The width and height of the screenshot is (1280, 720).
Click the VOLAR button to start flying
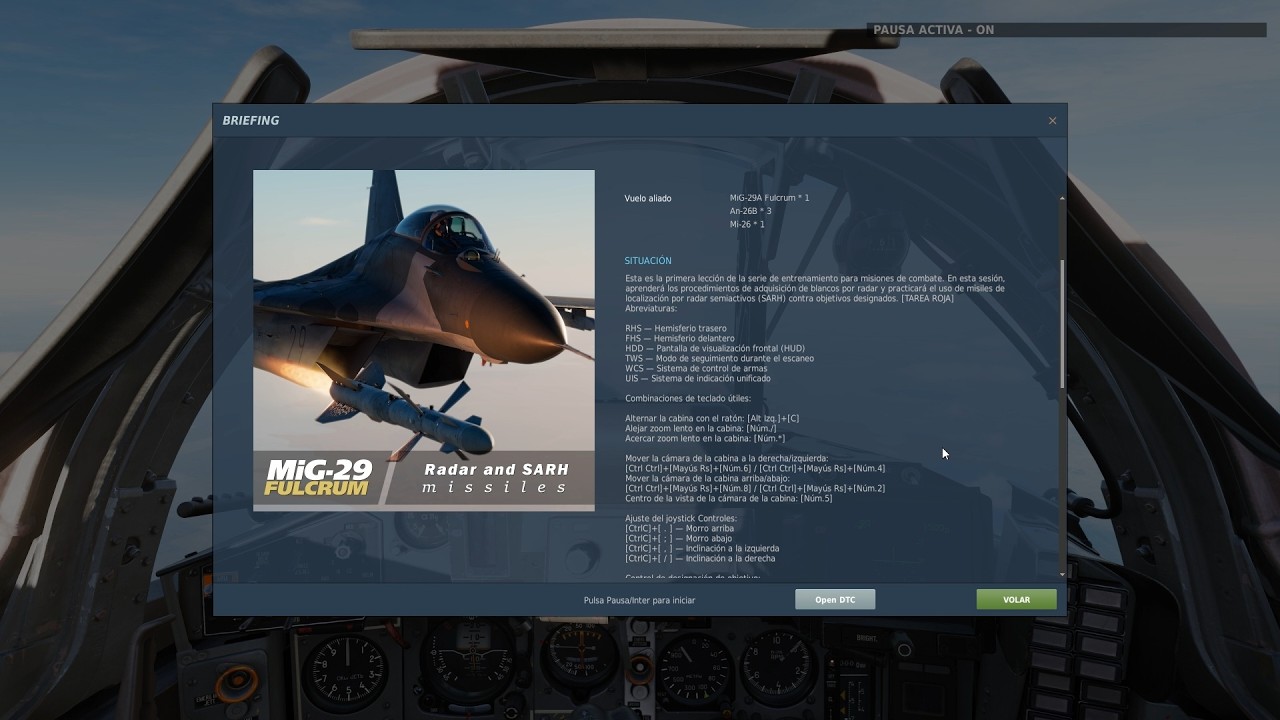[1016, 600]
